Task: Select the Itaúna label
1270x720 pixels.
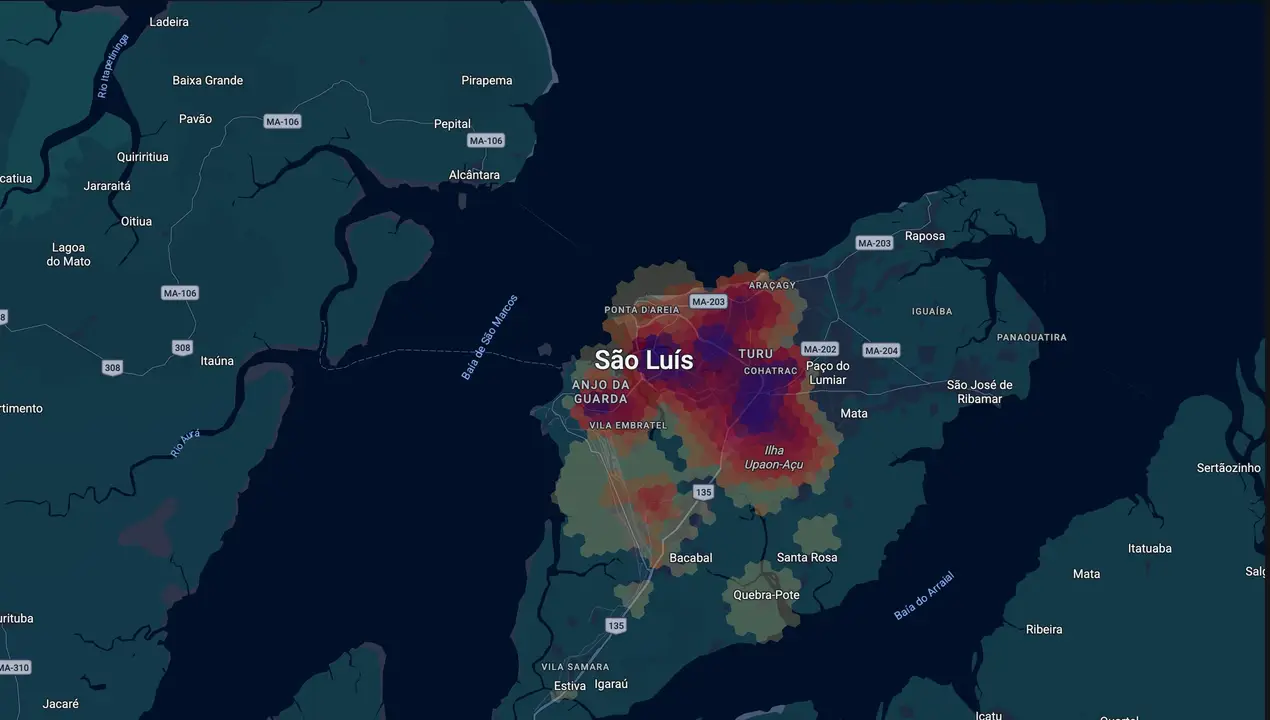Action: point(217,361)
